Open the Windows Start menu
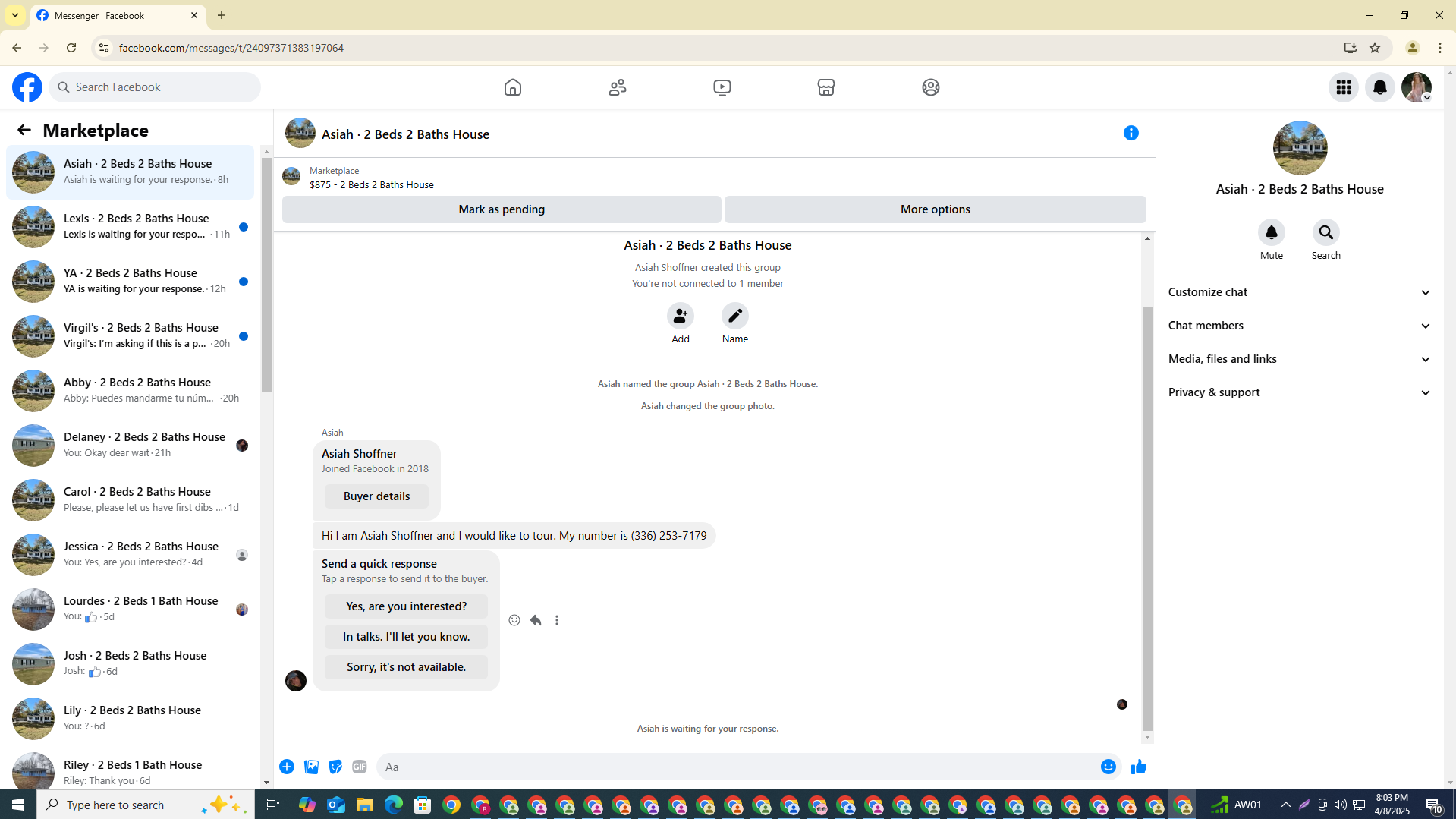 [x=18, y=805]
